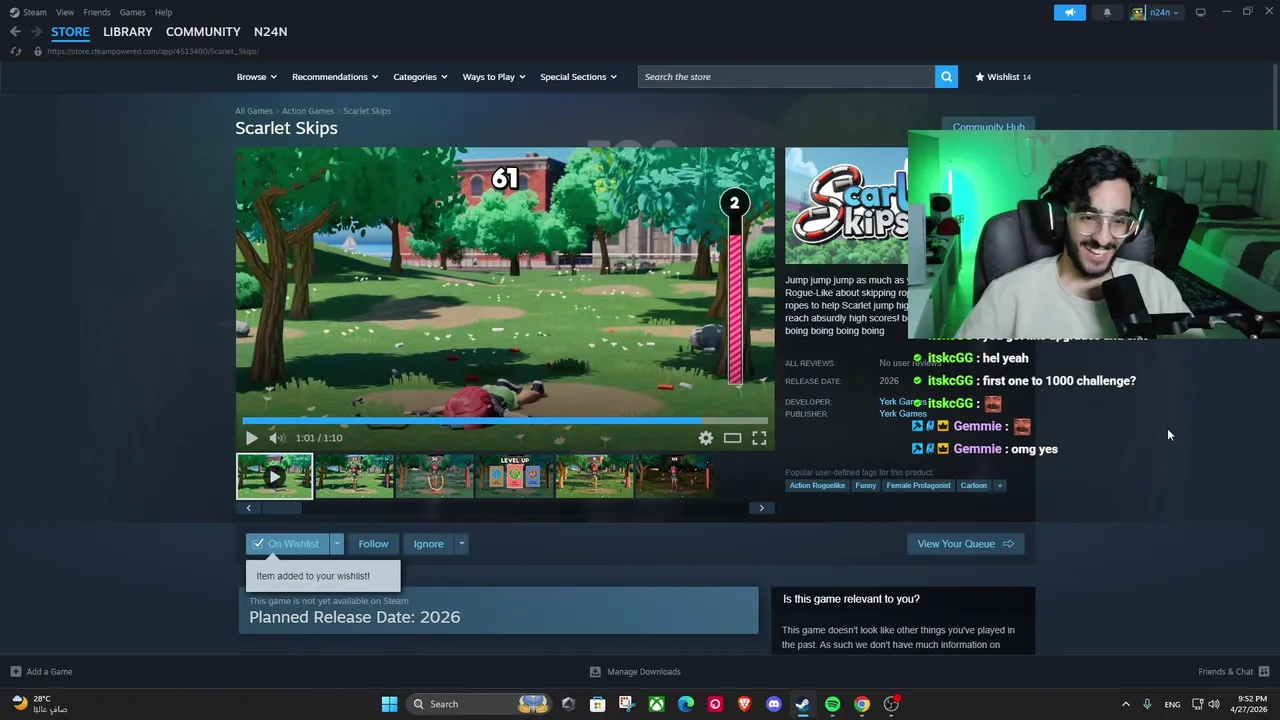The image size is (1280, 720).
Task: Switch trailer to theater mode
Action: pyautogui.click(x=732, y=438)
